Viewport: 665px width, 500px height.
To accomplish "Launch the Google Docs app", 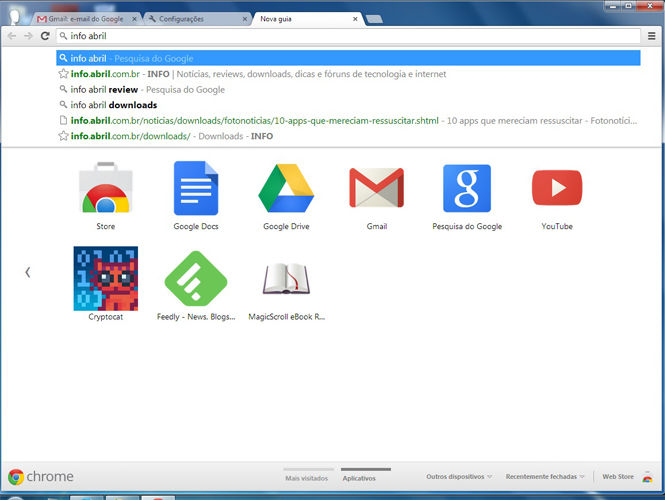I will click(x=195, y=190).
